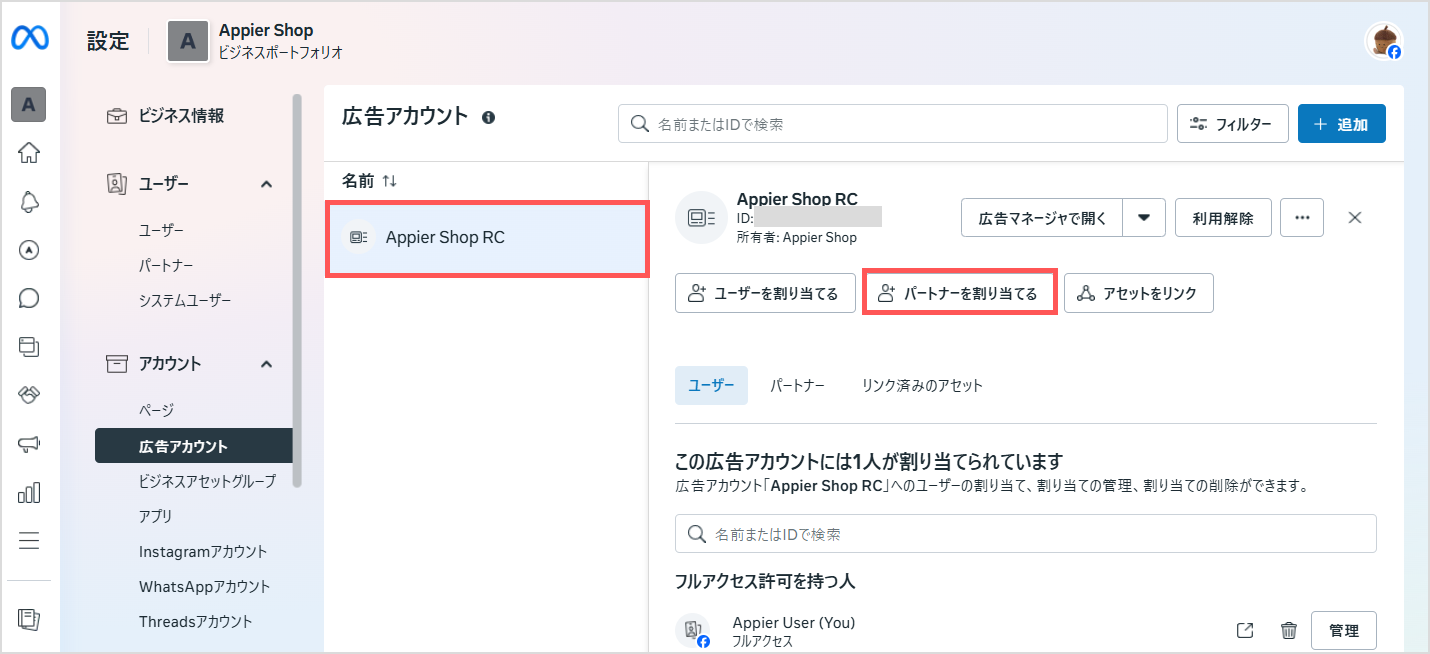Open the home icon in left rail
The image size is (1430, 654).
coord(29,153)
